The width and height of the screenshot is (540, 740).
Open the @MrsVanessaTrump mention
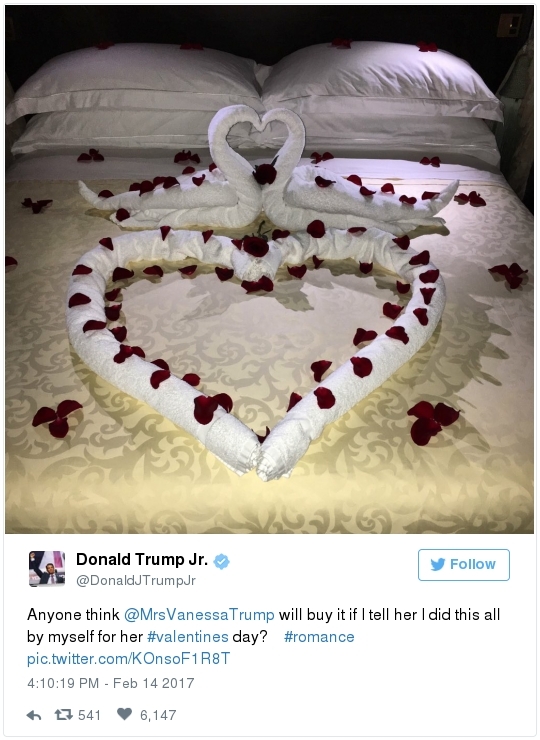click(199, 615)
